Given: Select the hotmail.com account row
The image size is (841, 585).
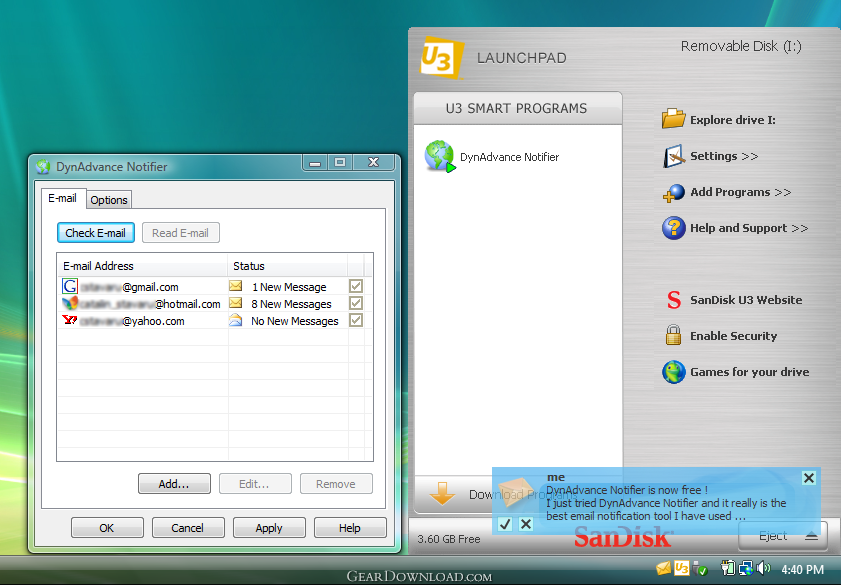Looking at the screenshot, I should pos(215,303).
